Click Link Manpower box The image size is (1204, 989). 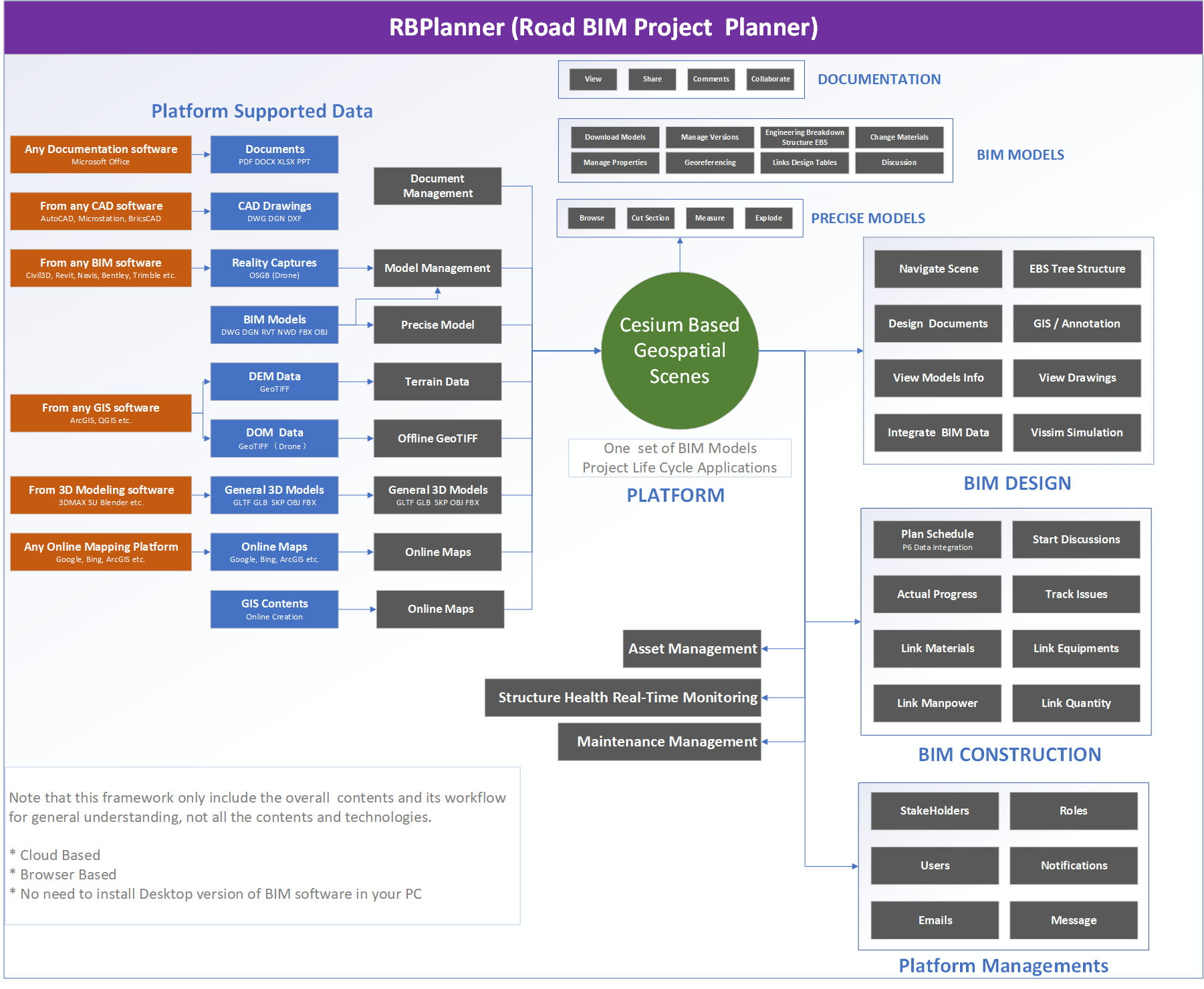(937, 703)
